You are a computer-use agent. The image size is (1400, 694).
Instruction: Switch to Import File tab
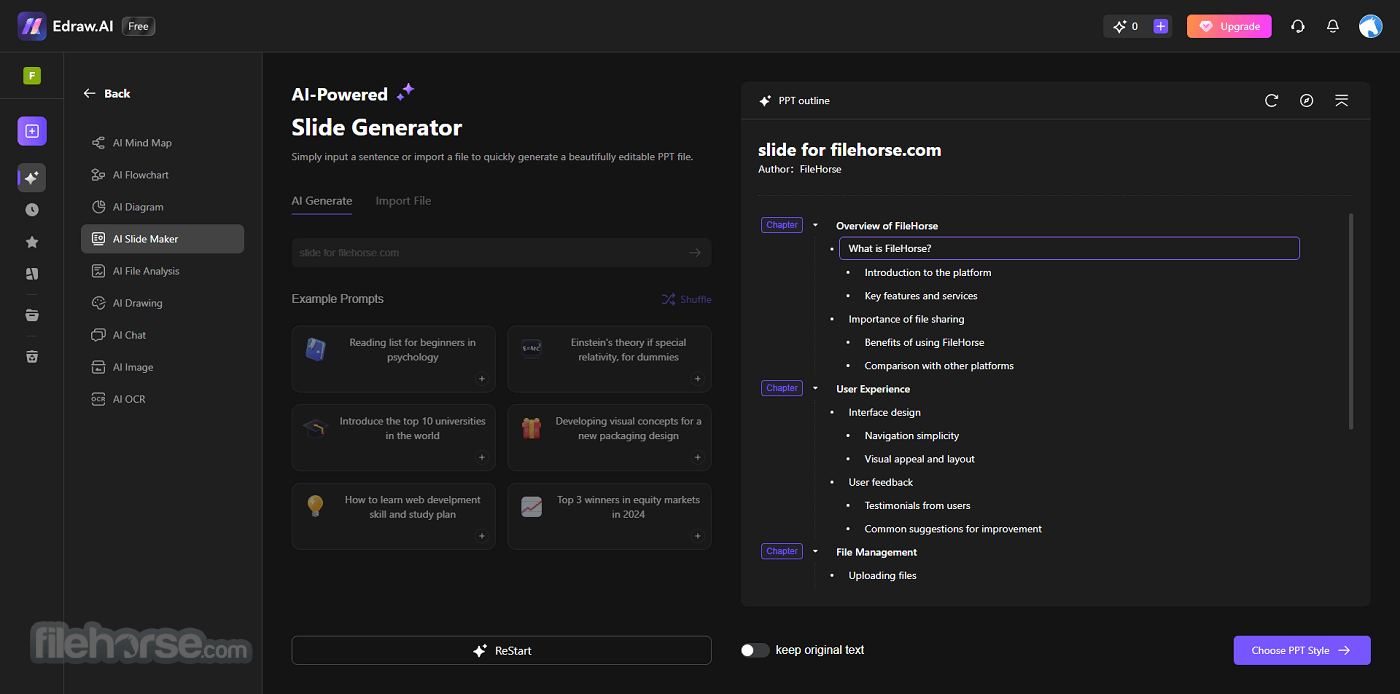(x=403, y=201)
